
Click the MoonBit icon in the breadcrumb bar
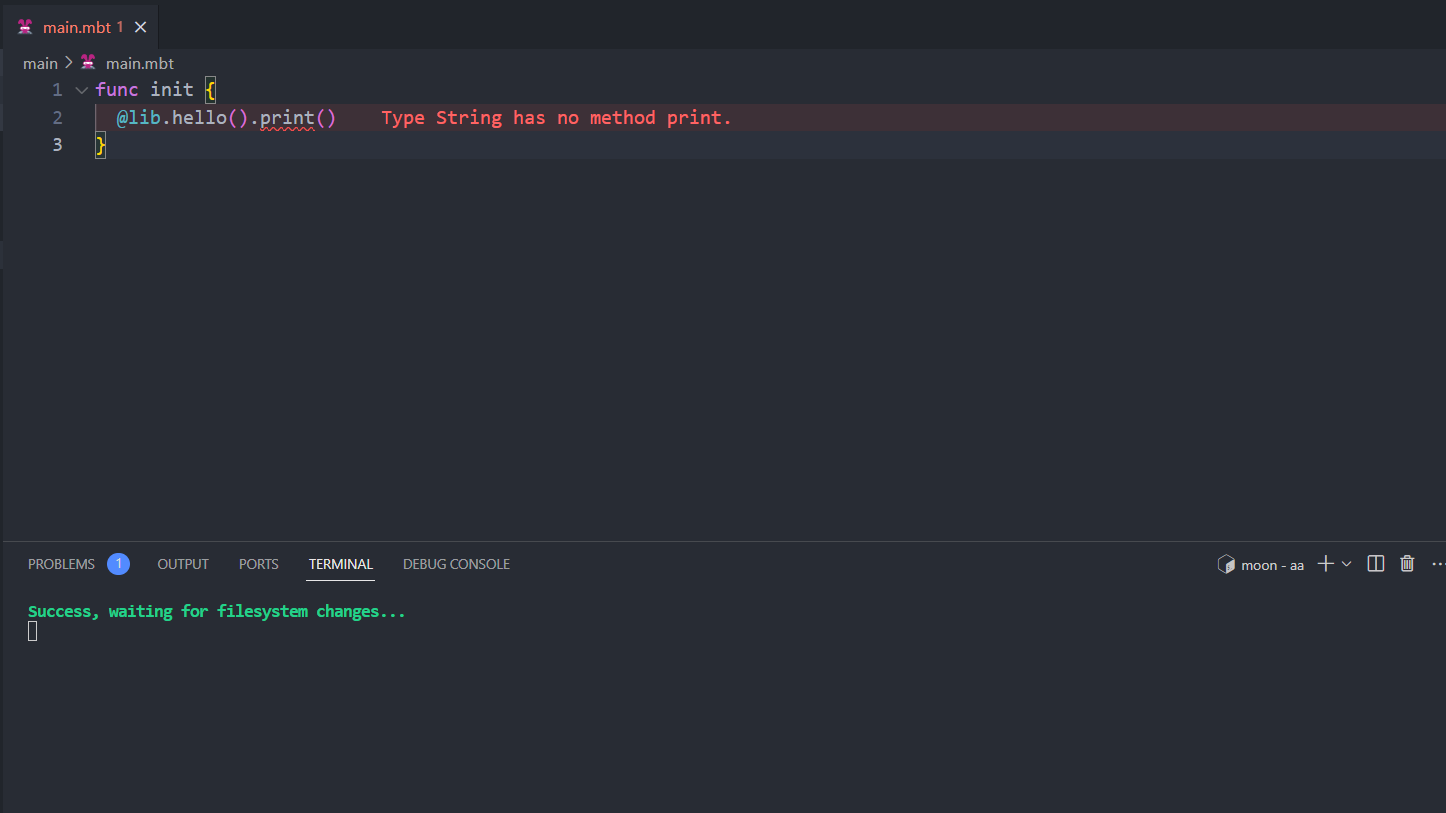pyautogui.click(x=88, y=63)
